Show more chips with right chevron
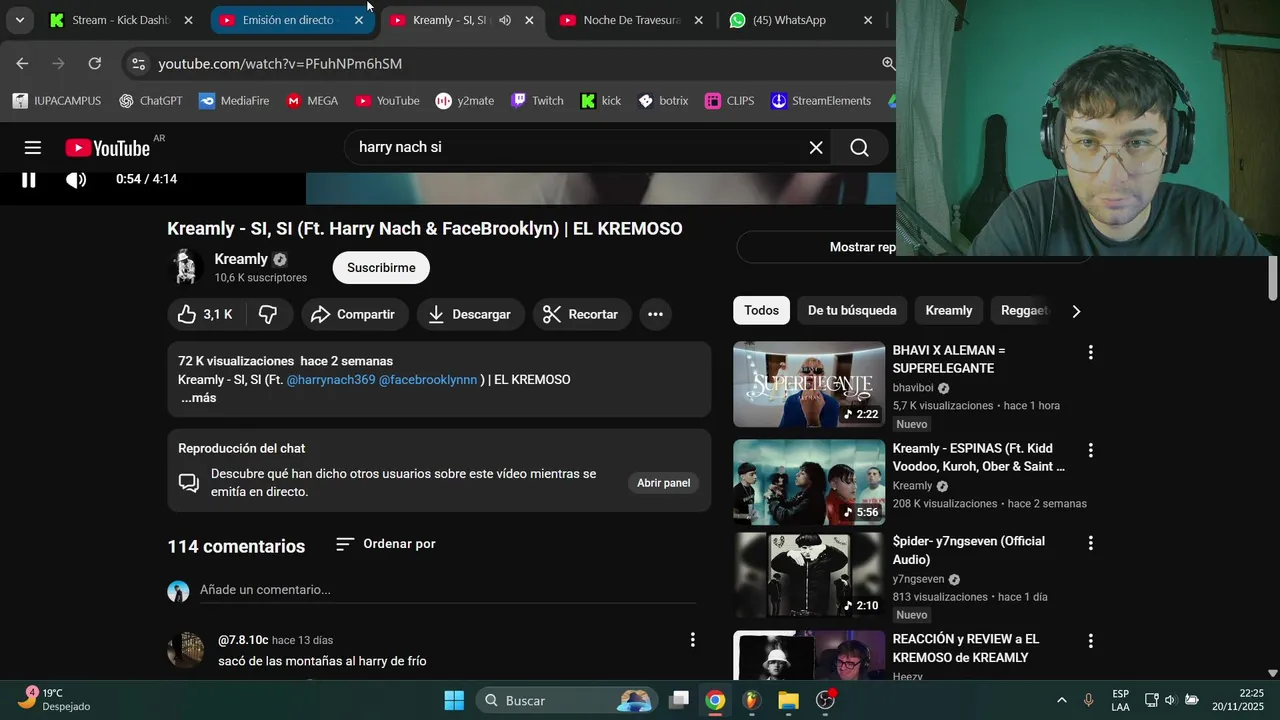1280x720 pixels. [x=1076, y=311]
